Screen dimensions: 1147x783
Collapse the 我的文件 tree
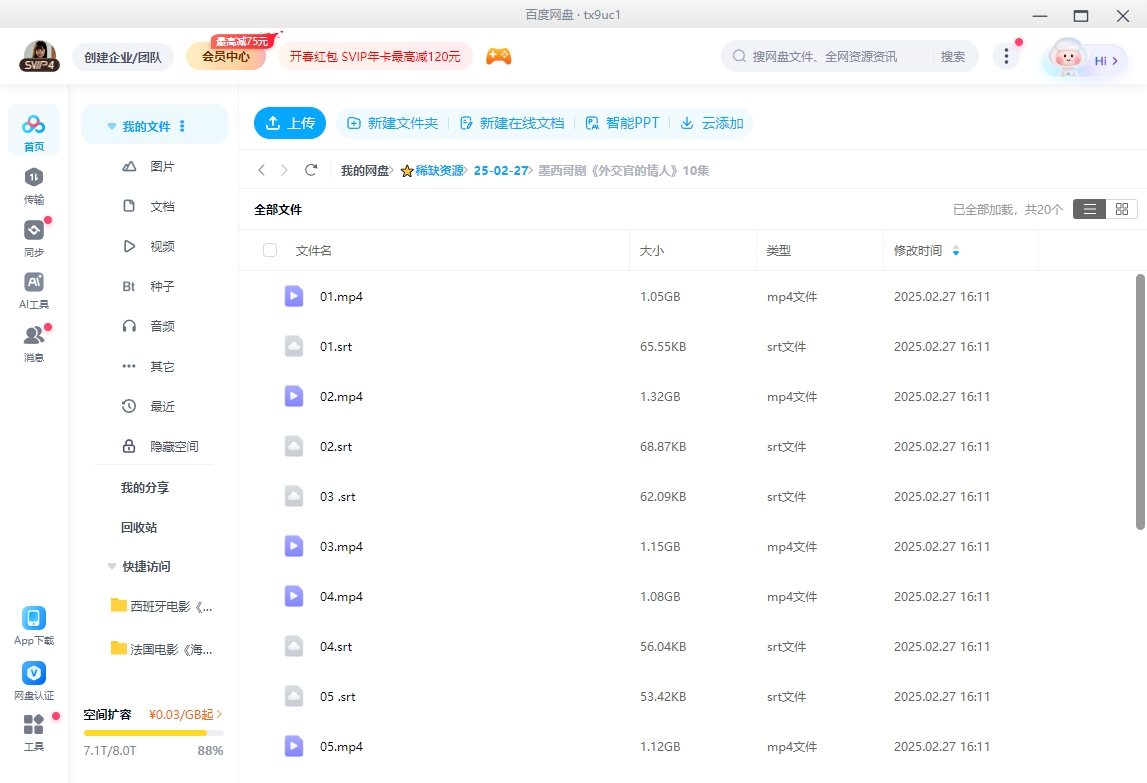tap(111, 124)
